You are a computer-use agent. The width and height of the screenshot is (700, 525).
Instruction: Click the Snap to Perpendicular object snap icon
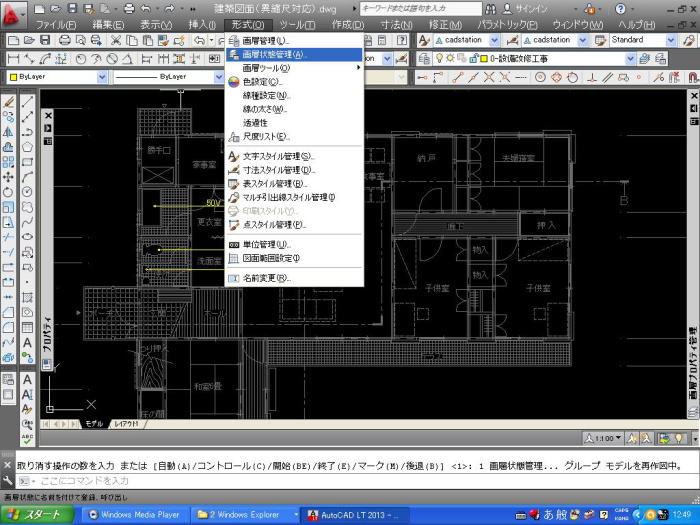tap(592, 77)
